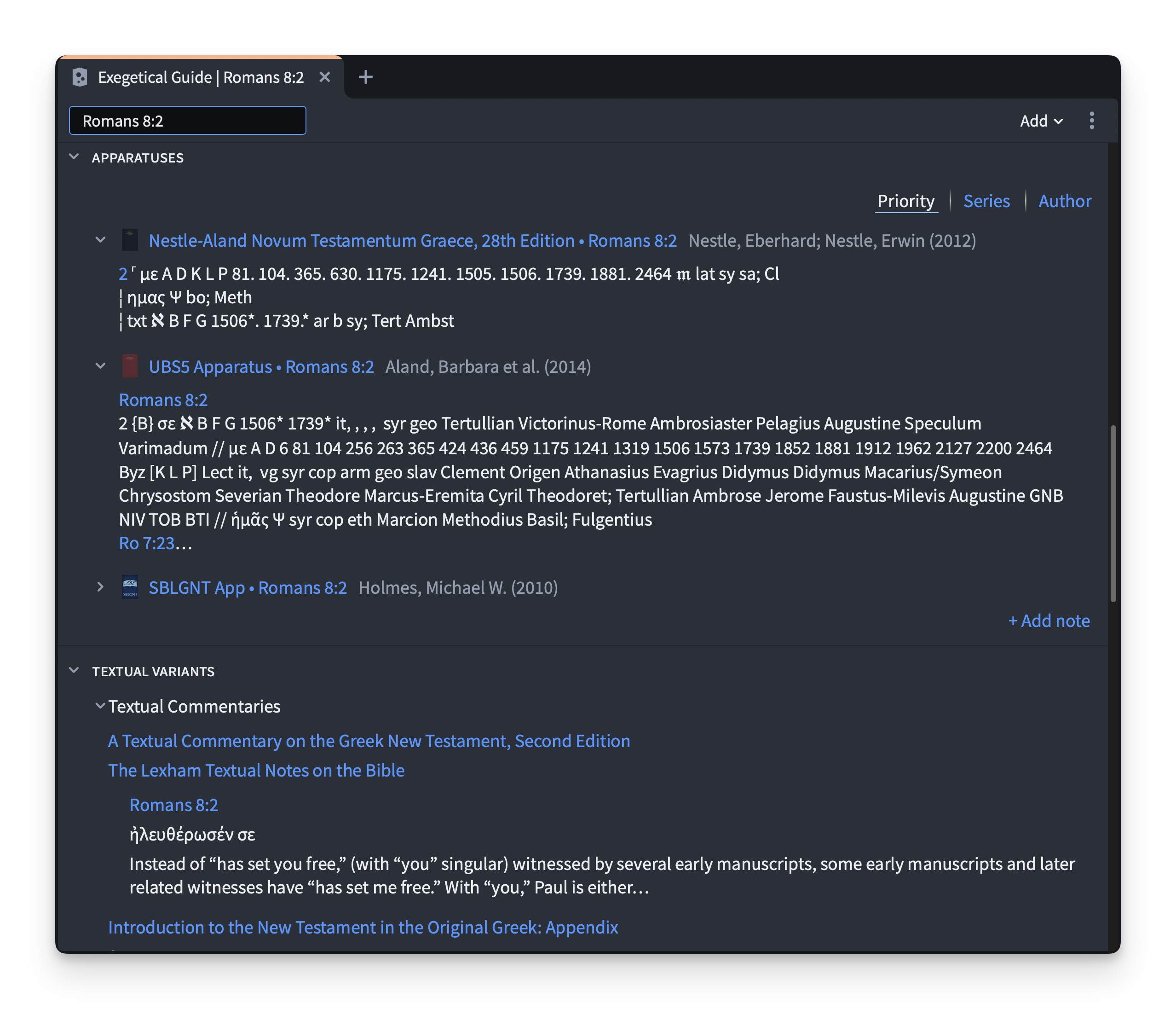Focus the Romans 8:2 reference input
1176x1009 pixels.
[187, 121]
